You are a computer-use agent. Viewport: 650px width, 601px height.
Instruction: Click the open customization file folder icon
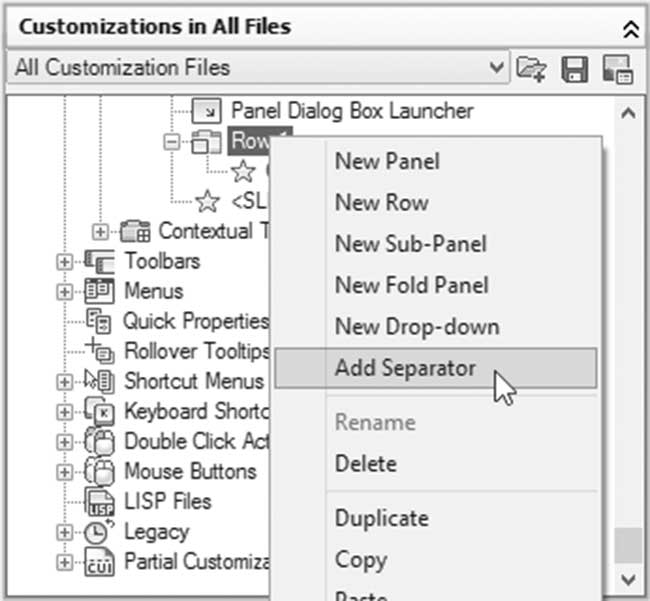click(531, 68)
